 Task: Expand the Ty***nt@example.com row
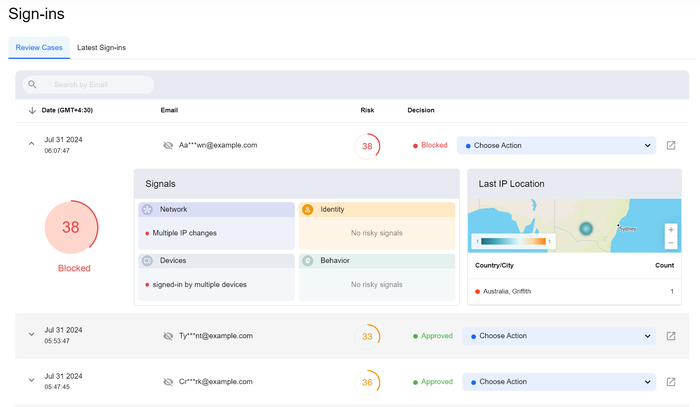31,334
